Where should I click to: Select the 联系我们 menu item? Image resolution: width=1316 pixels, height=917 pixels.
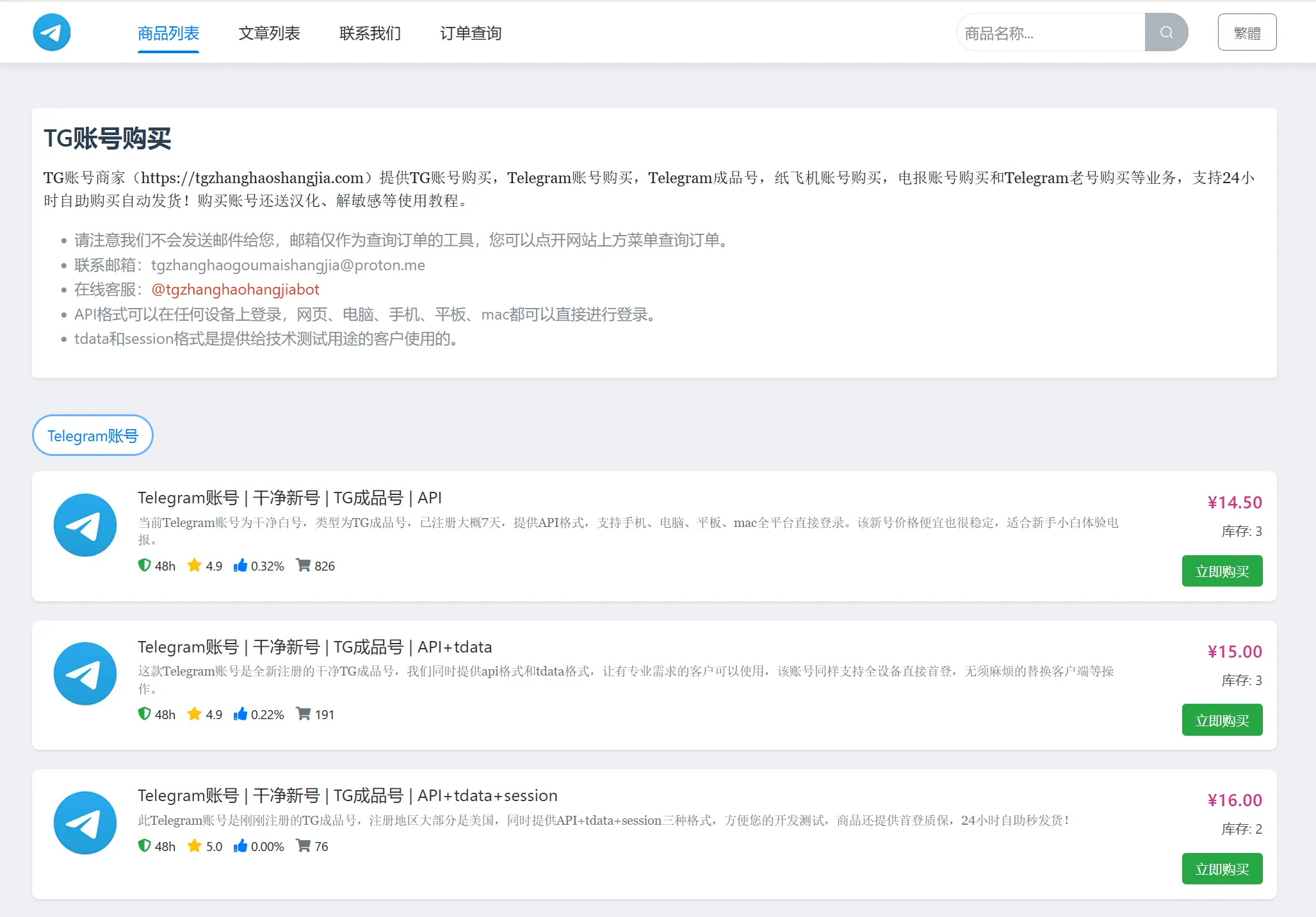click(x=370, y=33)
